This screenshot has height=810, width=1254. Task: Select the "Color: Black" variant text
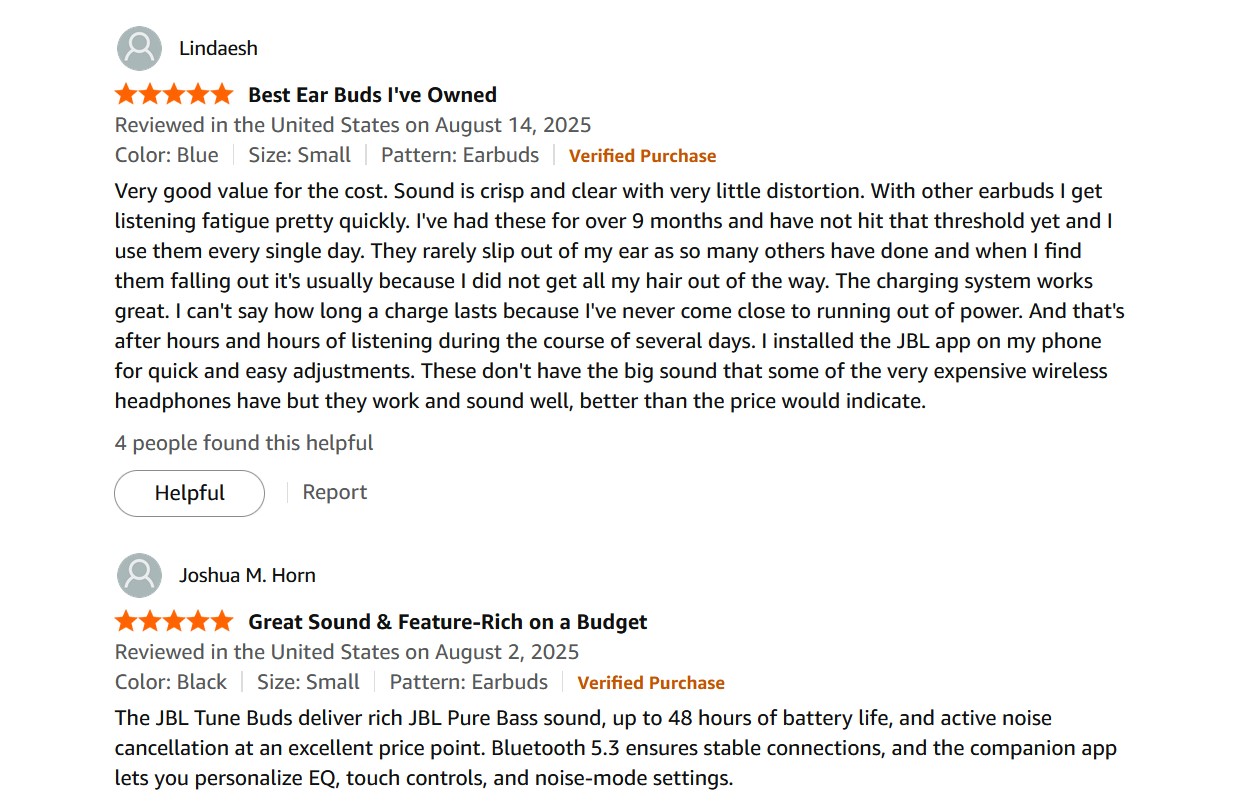(x=171, y=682)
